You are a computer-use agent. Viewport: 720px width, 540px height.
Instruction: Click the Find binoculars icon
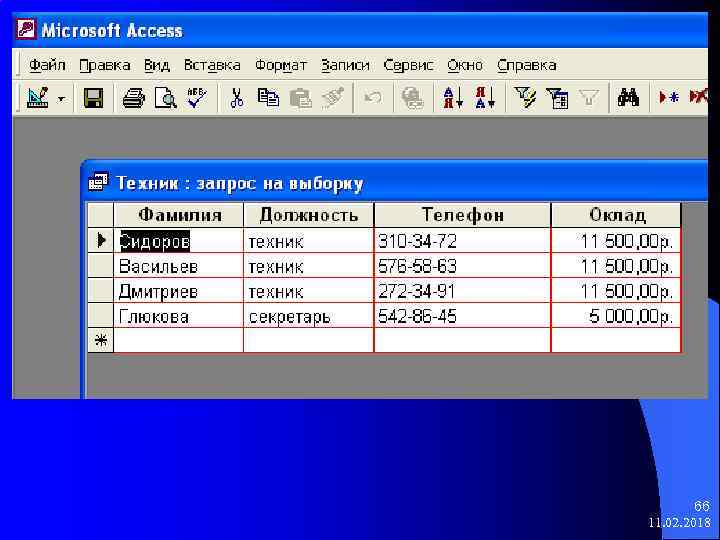click(628, 98)
